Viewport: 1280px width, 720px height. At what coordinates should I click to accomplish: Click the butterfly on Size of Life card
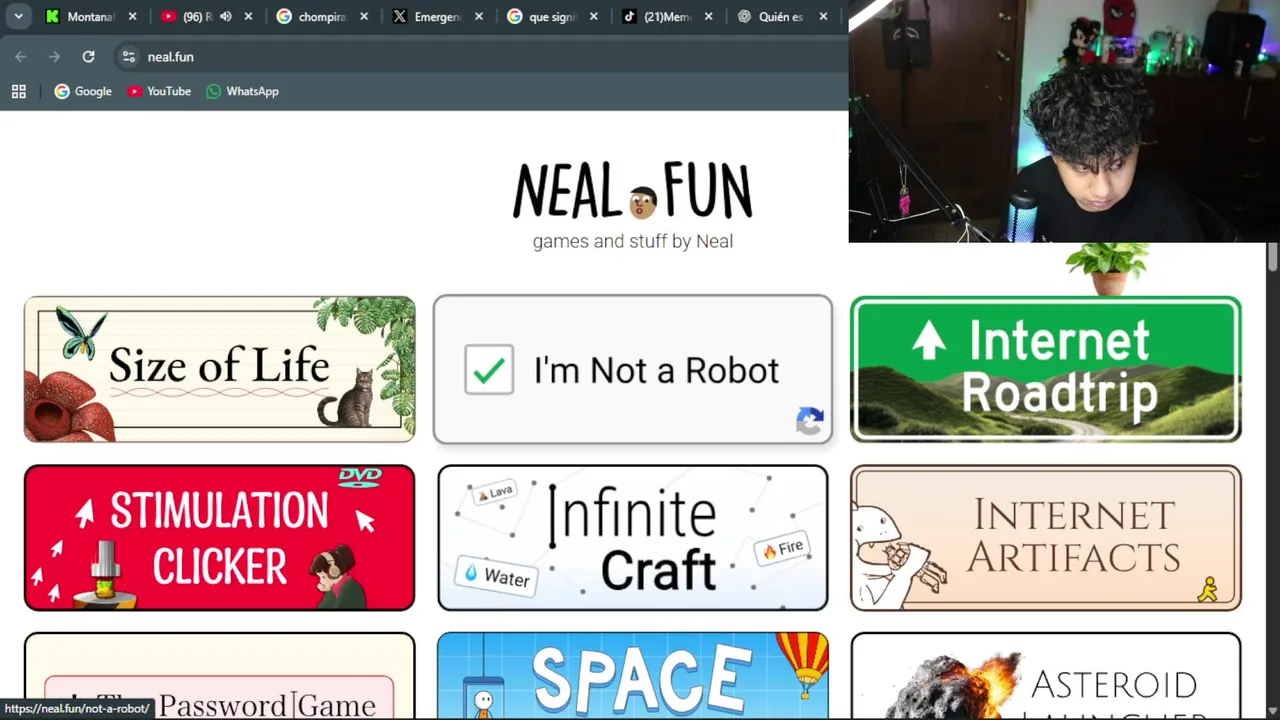pyautogui.click(x=82, y=333)
